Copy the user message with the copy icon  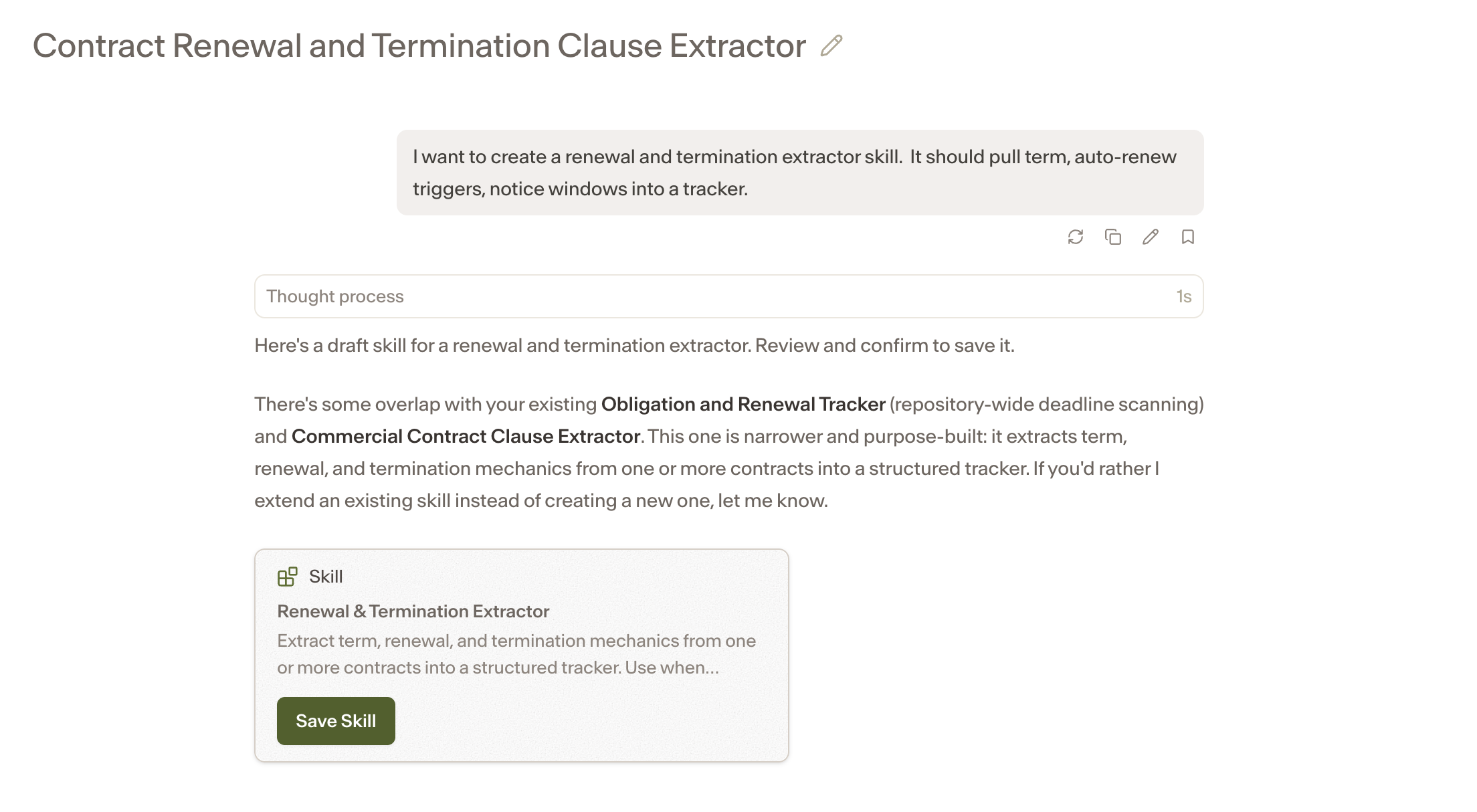(1113, 237)
